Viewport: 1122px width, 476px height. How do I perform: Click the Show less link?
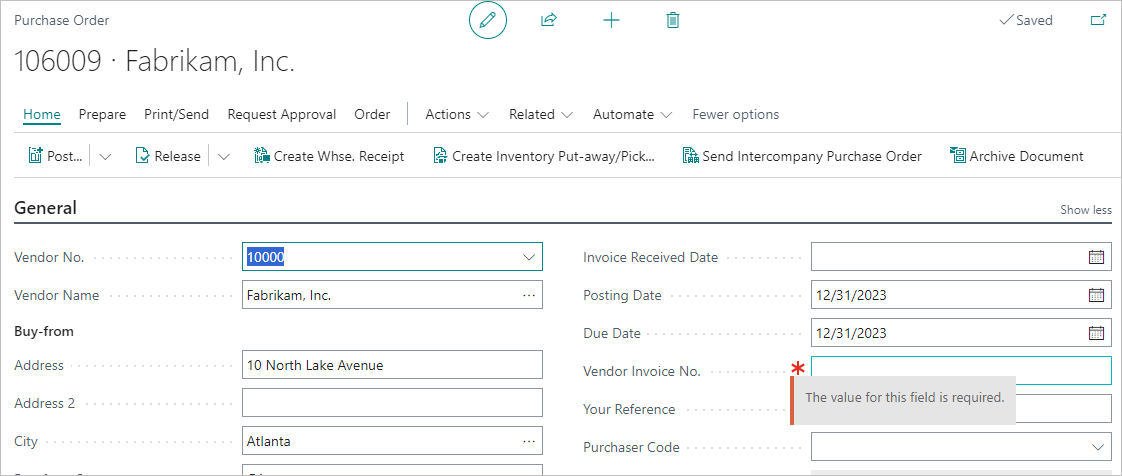click(x=1086, y=210)
